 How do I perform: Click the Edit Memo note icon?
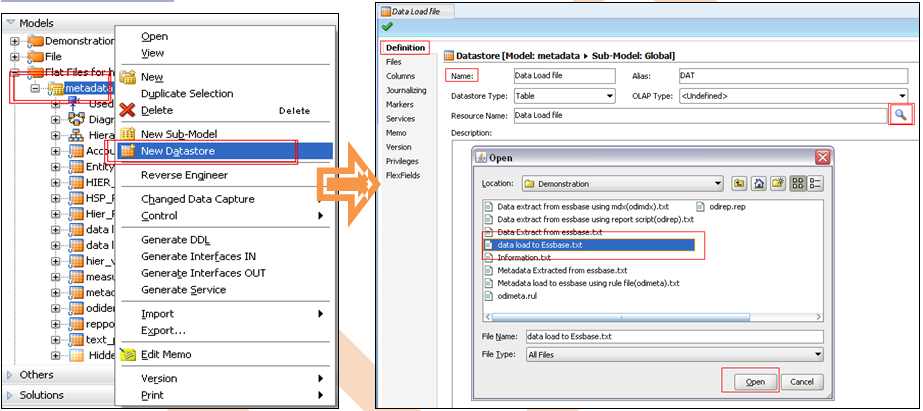pyautogui.click(x=128, y=354)
